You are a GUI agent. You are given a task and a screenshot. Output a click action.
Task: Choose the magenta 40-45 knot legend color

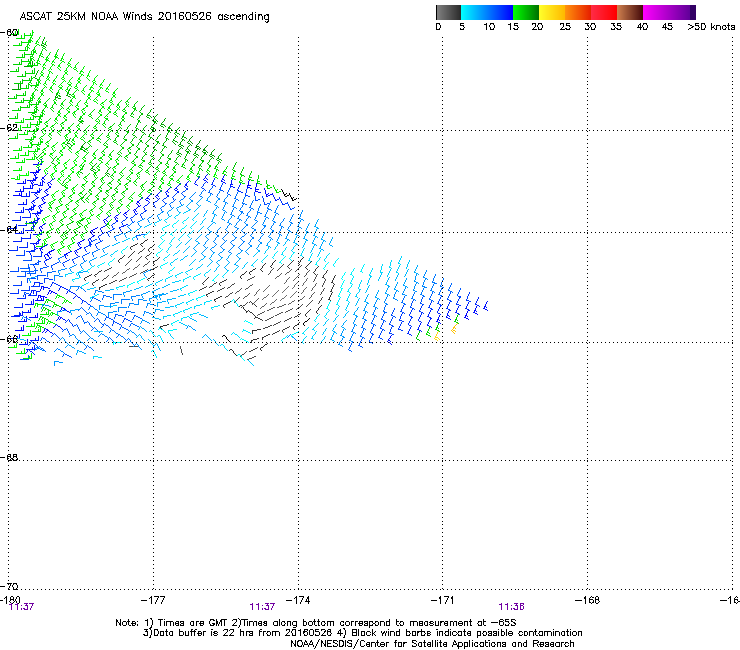click(x=656, y=12)
